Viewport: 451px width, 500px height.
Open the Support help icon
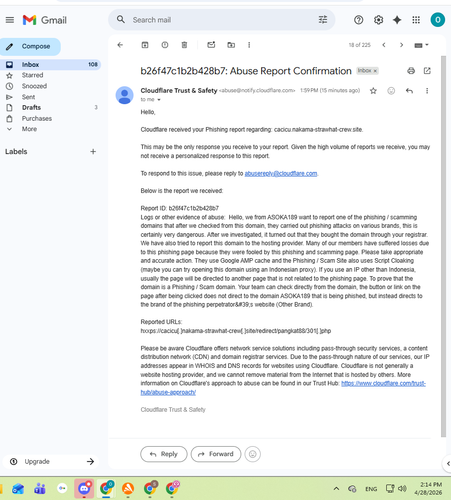coord(358,20)
